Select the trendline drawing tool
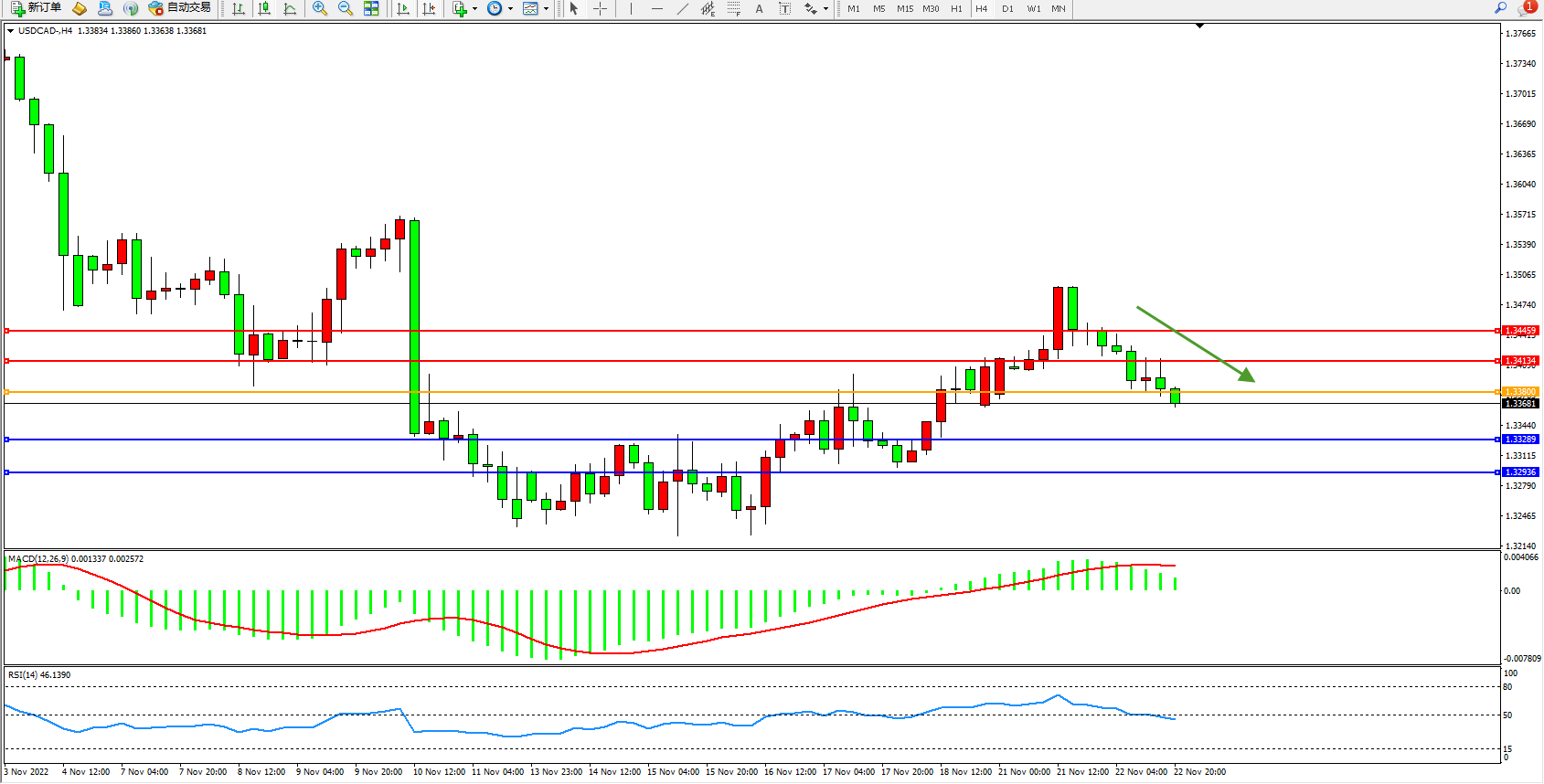Screen dimensions: 1544x784 point(683,8)
